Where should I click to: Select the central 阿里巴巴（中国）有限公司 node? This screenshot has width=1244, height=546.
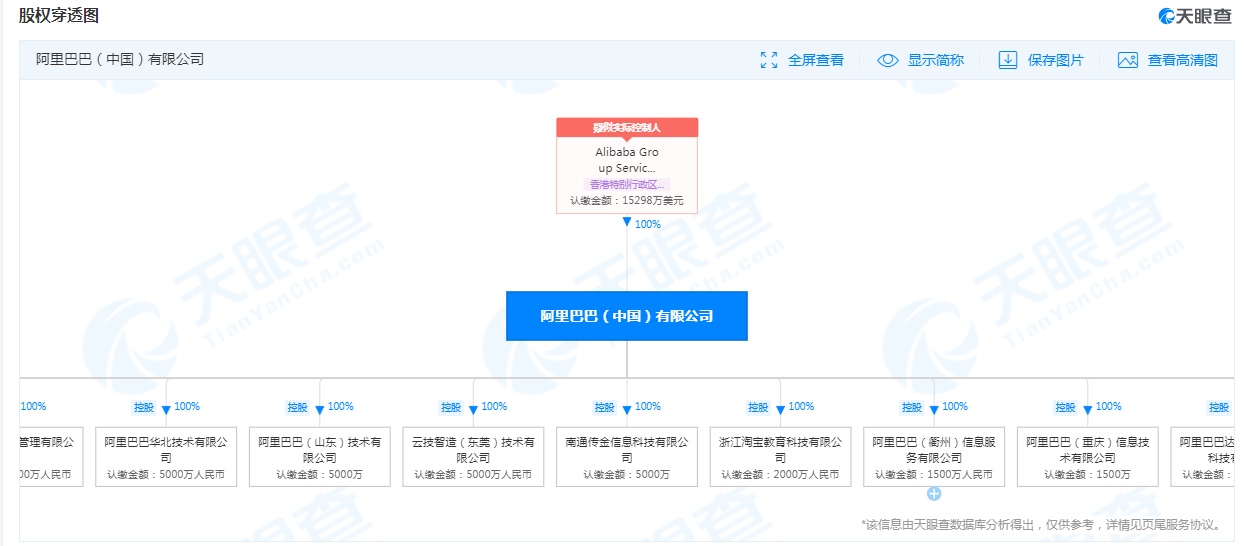pos(627,316)
